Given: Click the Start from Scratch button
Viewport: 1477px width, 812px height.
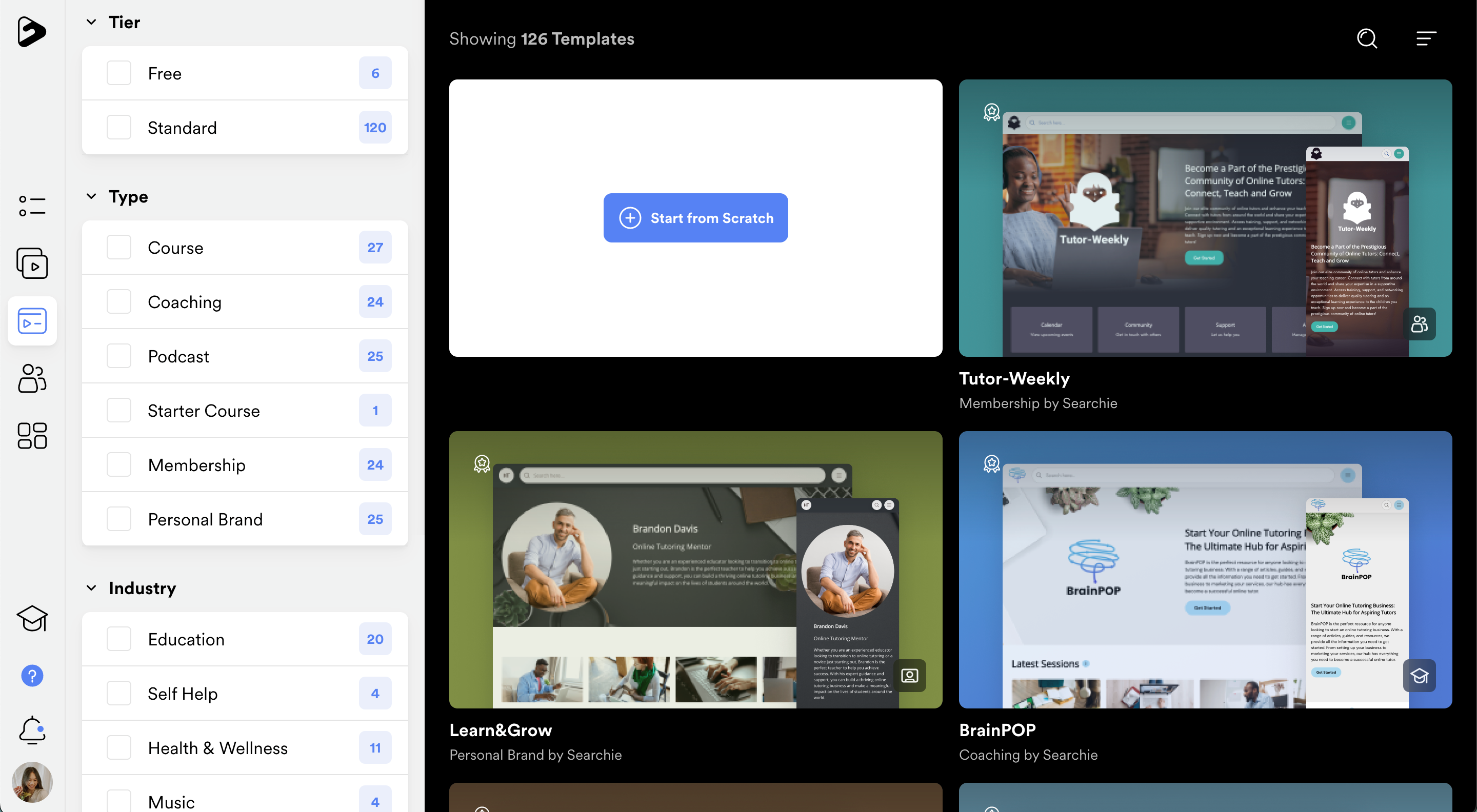Looking at the screenshot, I should coord(695,218).
